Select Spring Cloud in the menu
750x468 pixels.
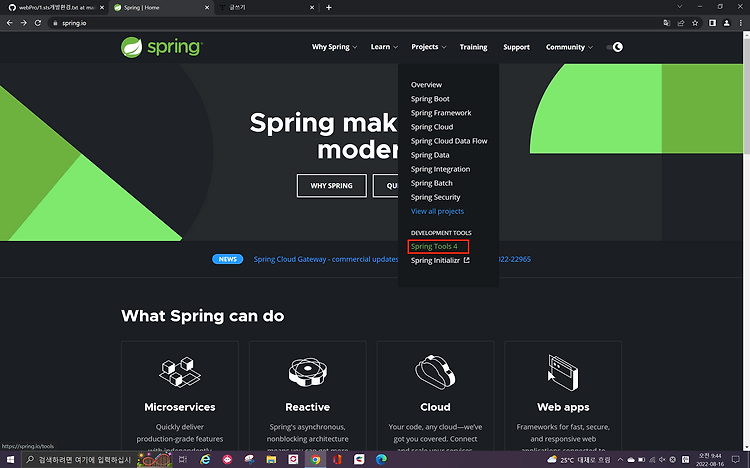tap(432, 127)
